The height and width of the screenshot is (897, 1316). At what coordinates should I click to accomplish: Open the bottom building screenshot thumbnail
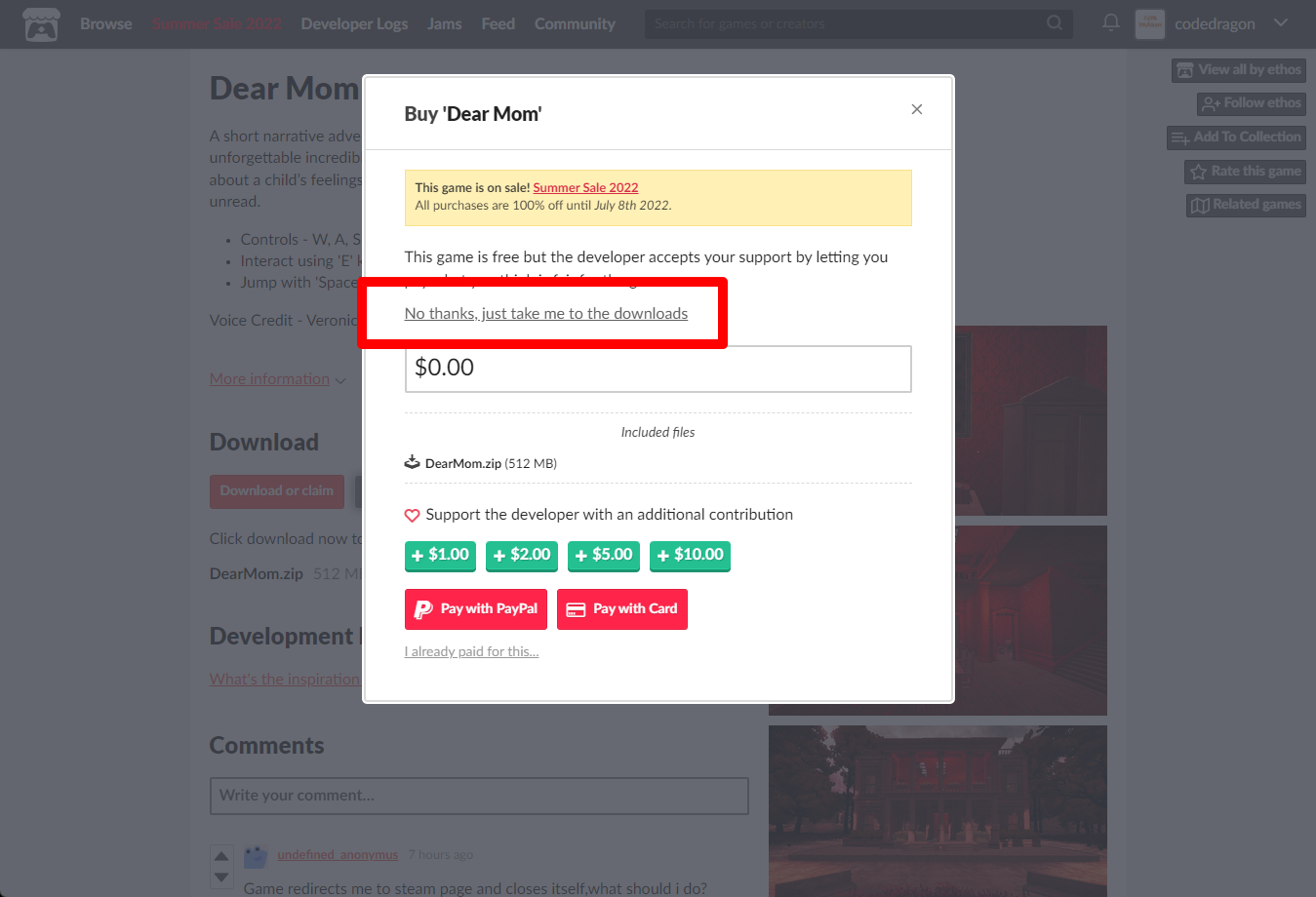[x=937, y=811]
